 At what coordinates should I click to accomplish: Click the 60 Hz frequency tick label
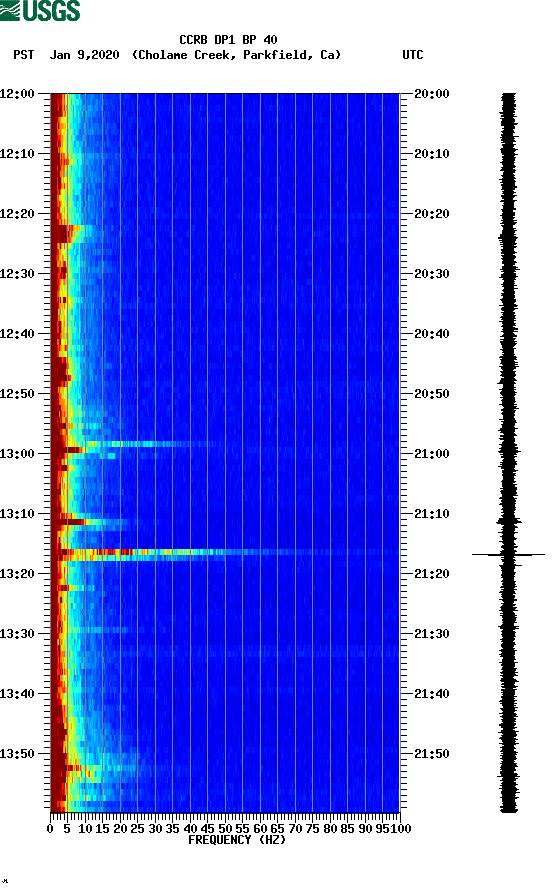260,828
